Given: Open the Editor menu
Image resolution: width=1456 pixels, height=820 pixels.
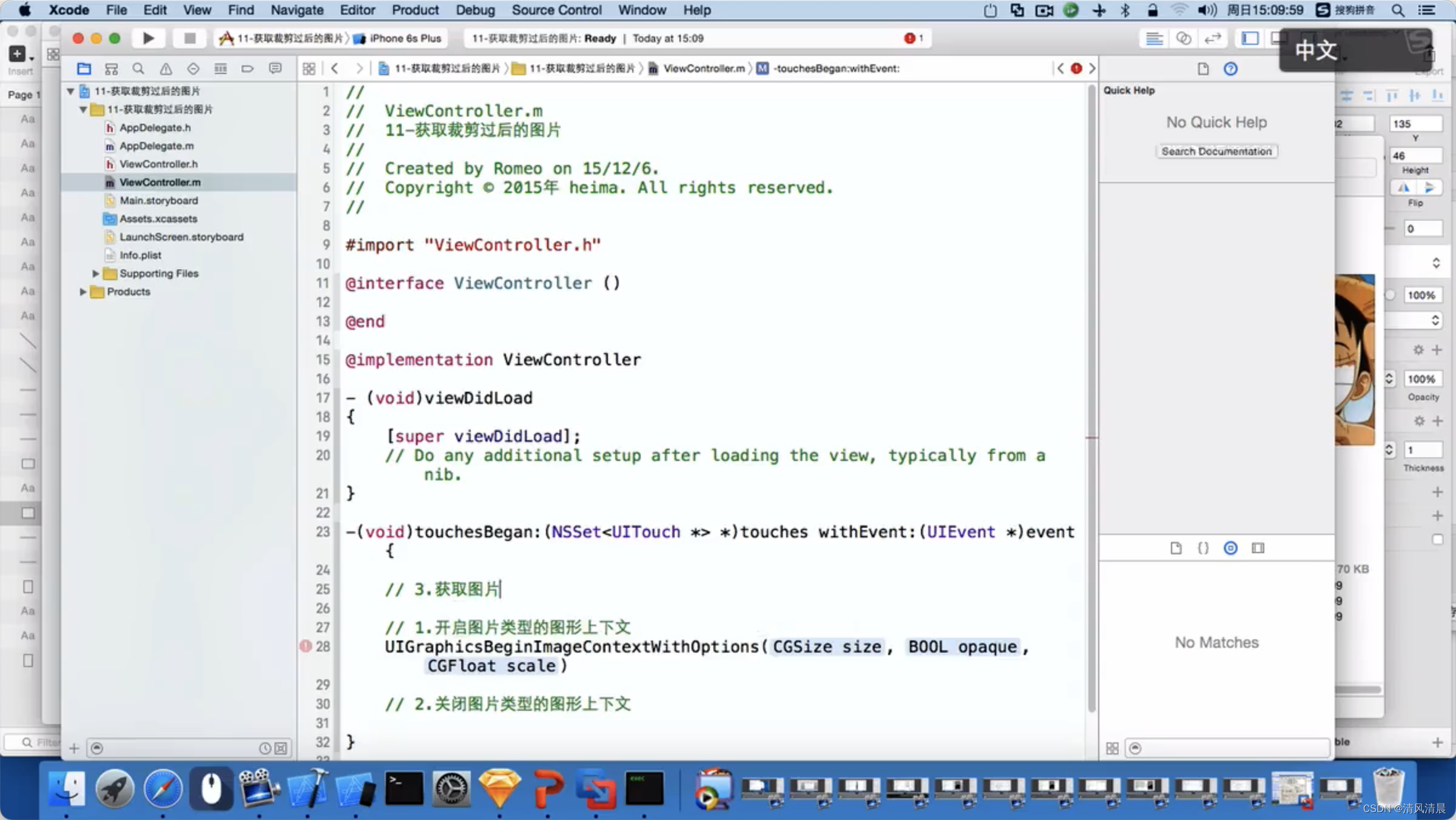Looking at the screenshot, I should tap(357, 10).
